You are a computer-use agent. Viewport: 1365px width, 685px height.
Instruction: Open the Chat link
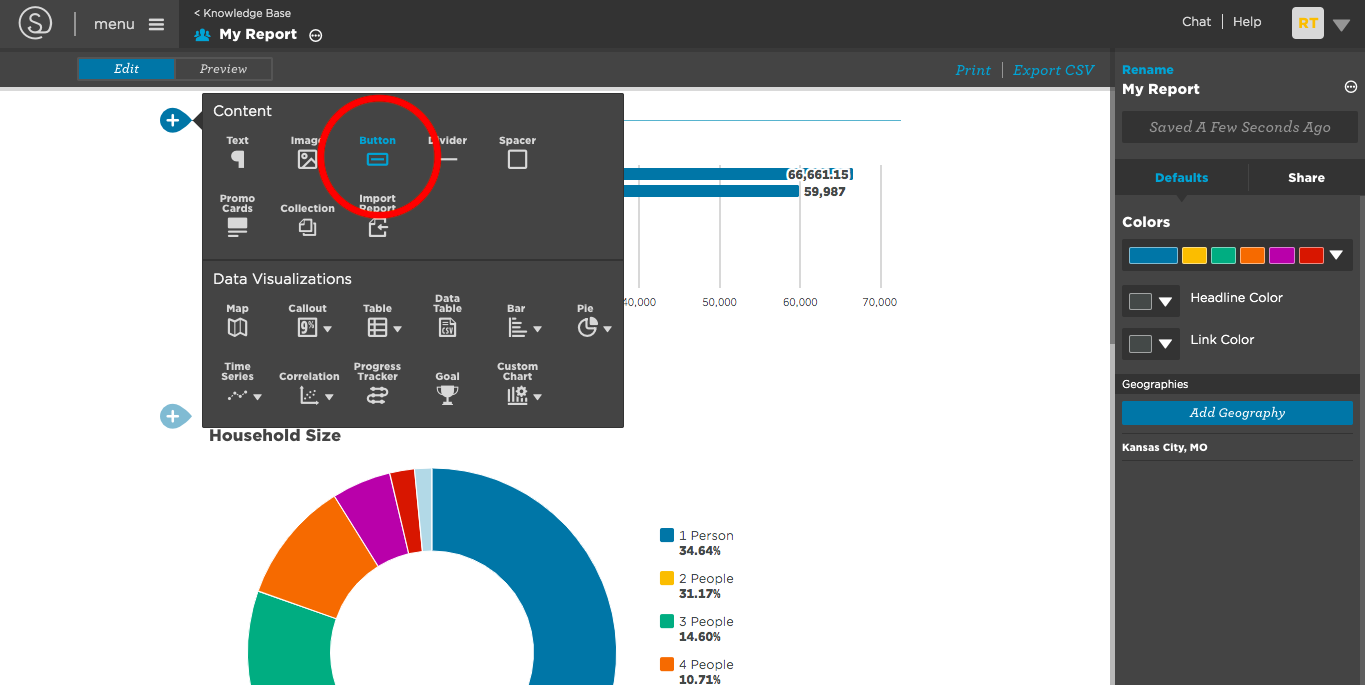coord(1196,22)
